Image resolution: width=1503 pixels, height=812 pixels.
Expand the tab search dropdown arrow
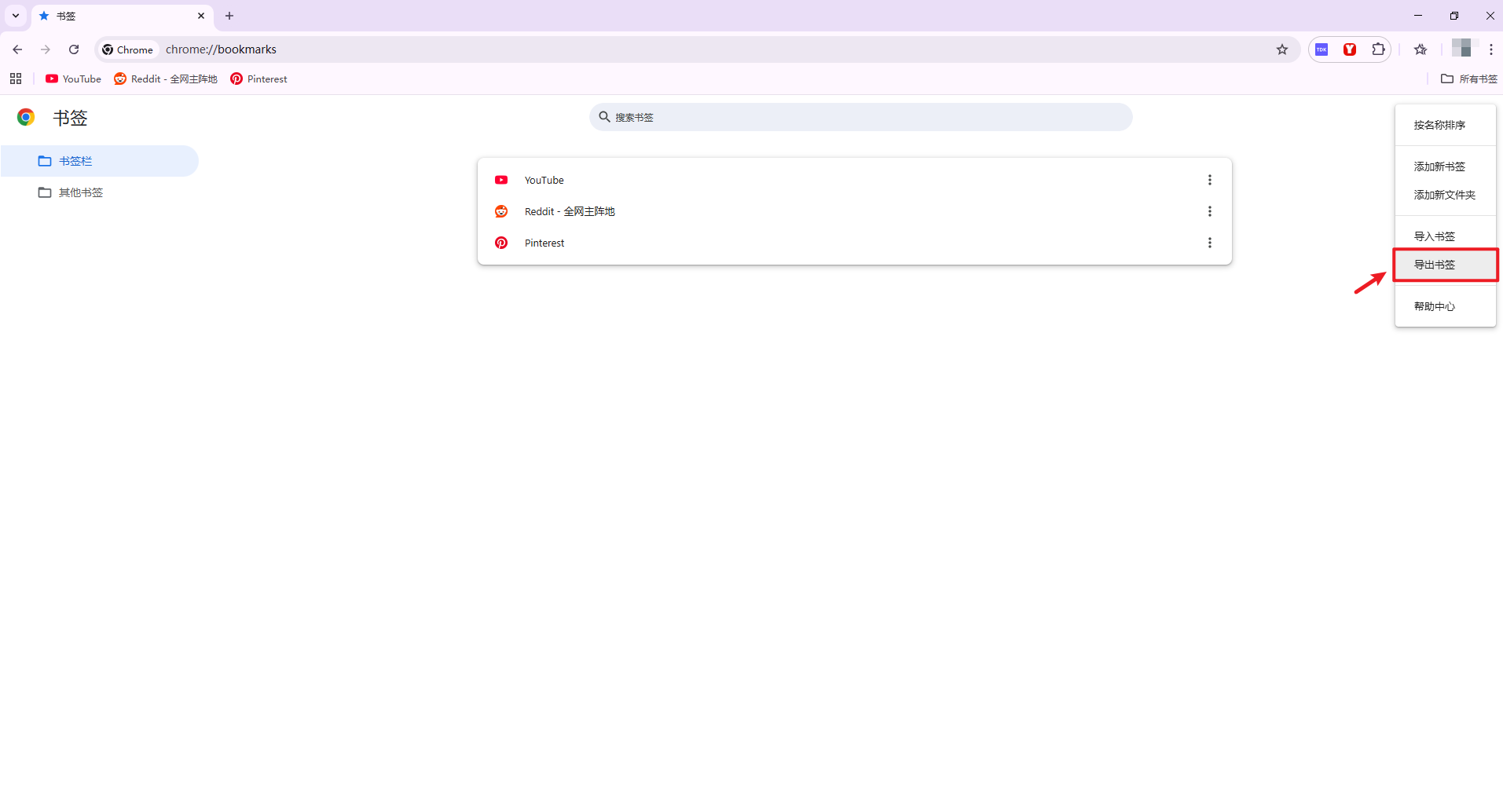coord(16,16)
